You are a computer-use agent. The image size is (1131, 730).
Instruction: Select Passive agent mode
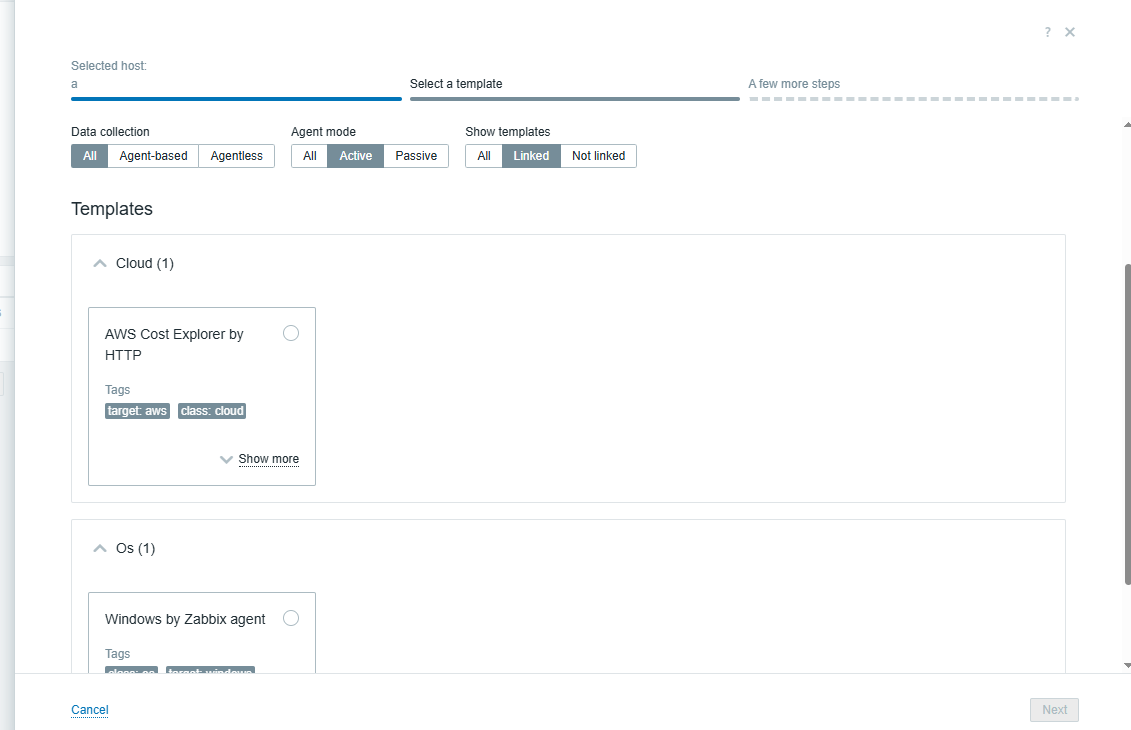tap(416, 156)
